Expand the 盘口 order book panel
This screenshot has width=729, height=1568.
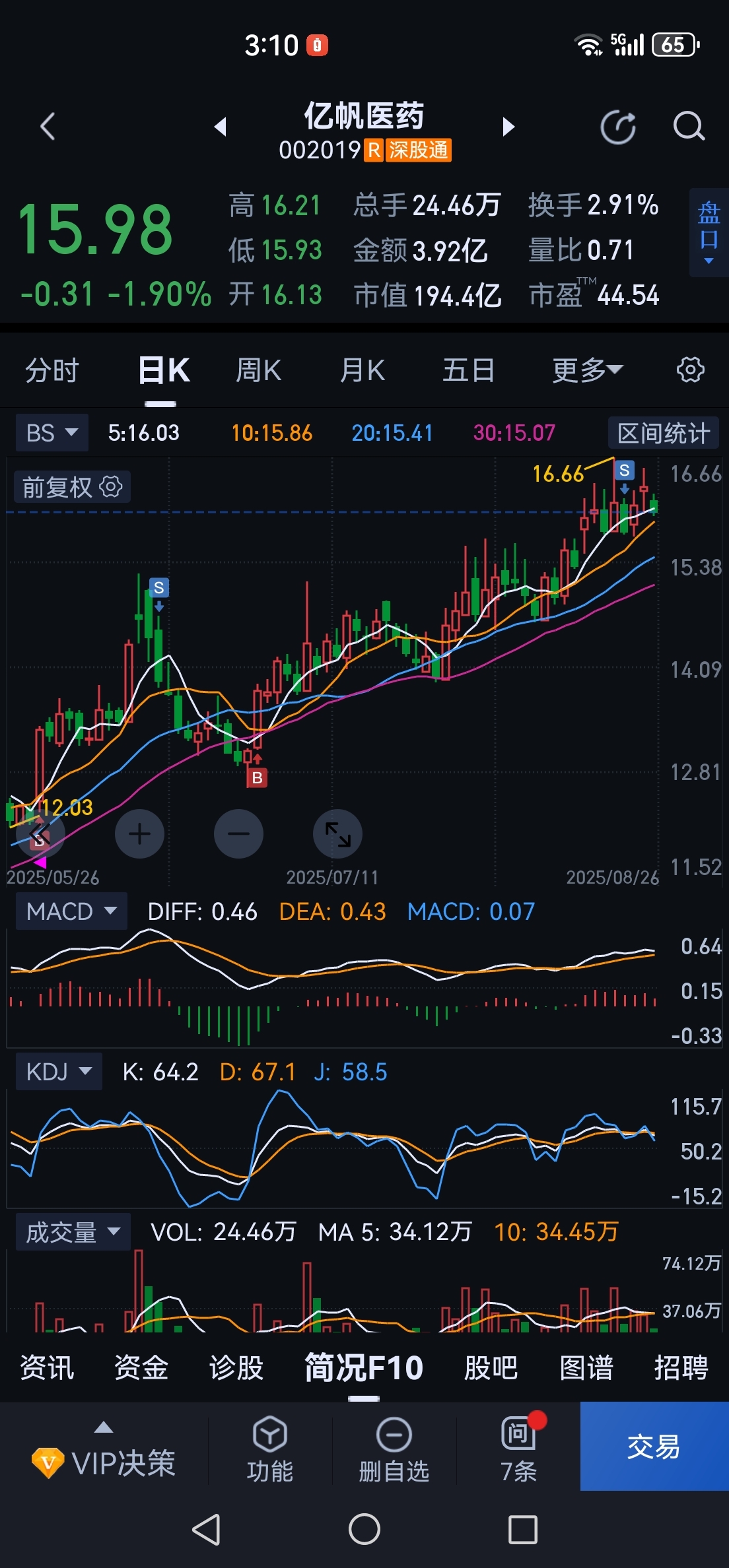click(709, 232)
